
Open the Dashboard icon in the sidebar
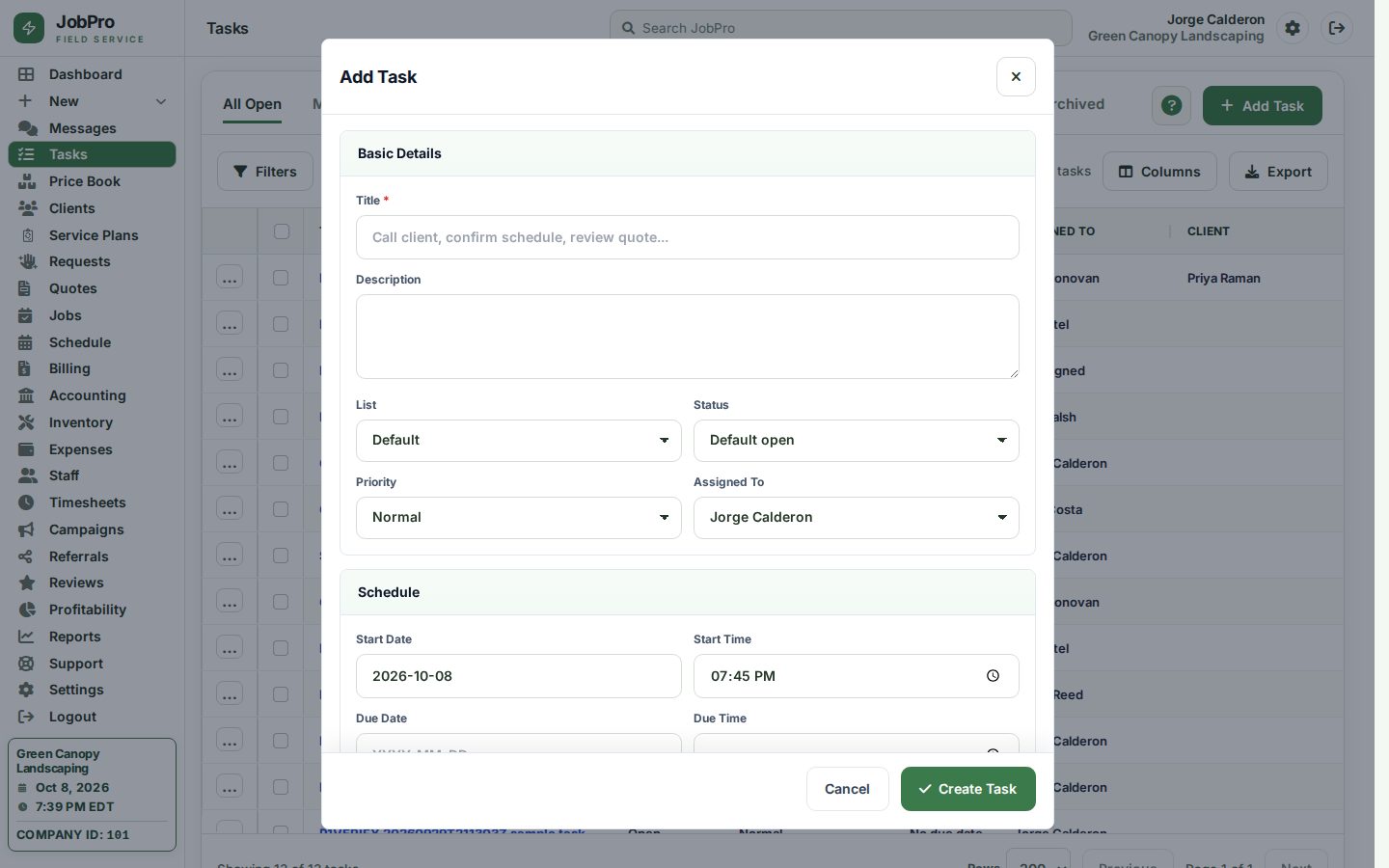pos(26,74)
